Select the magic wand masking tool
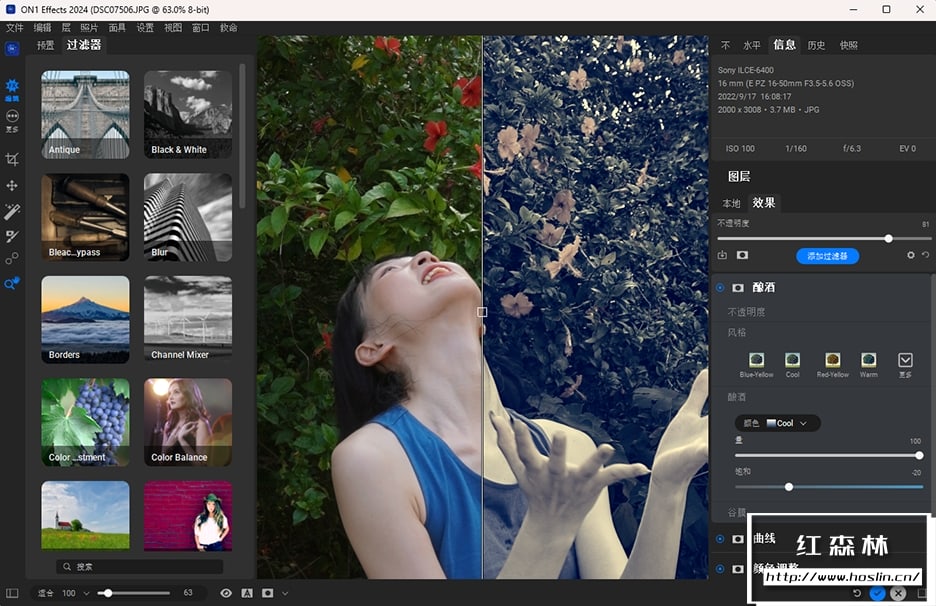The height and width of the screenshot is (606, 936). [12, 211]
